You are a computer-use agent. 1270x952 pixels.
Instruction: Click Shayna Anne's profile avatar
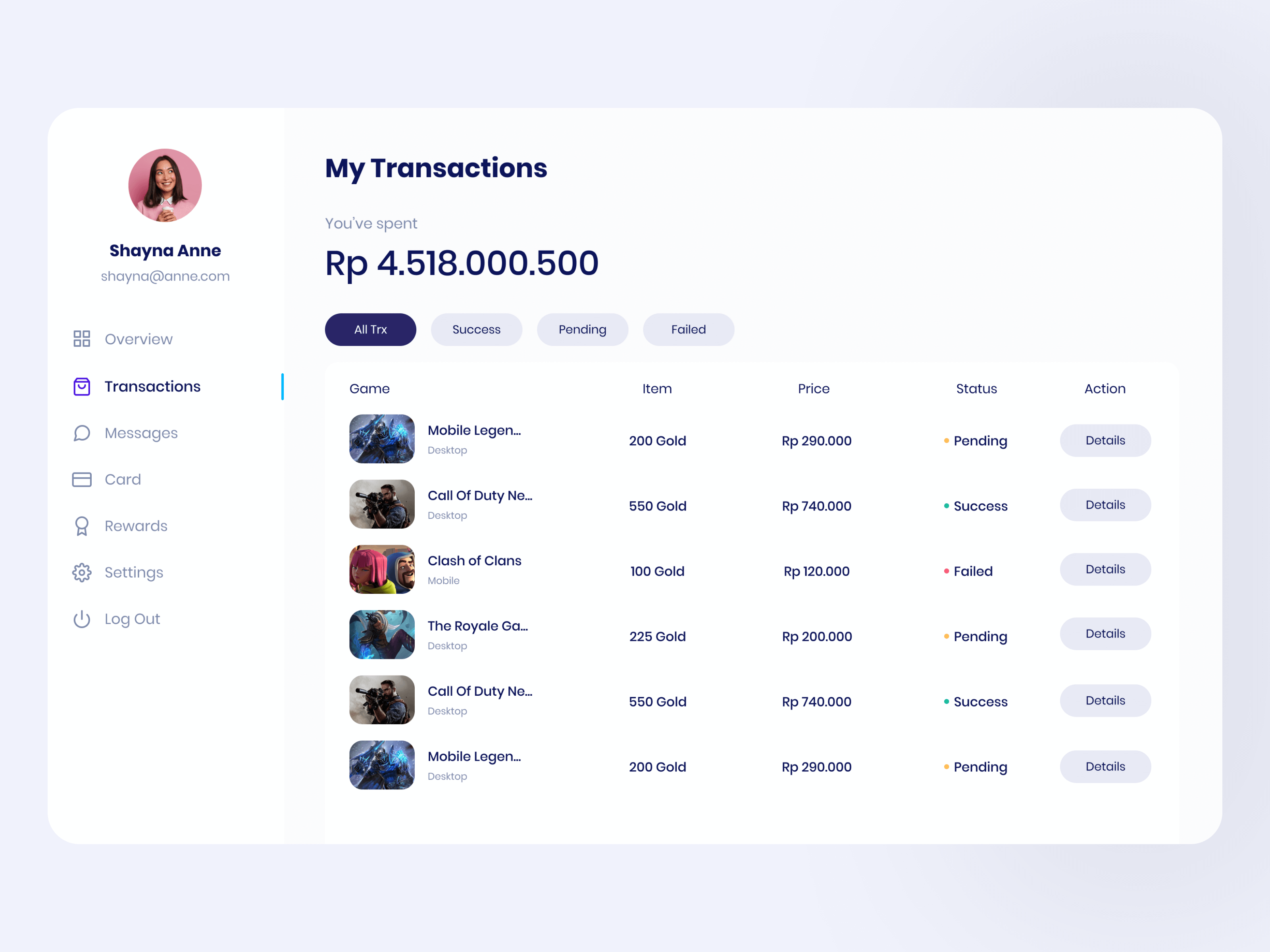pyautogui.click(x=165, y=185)
